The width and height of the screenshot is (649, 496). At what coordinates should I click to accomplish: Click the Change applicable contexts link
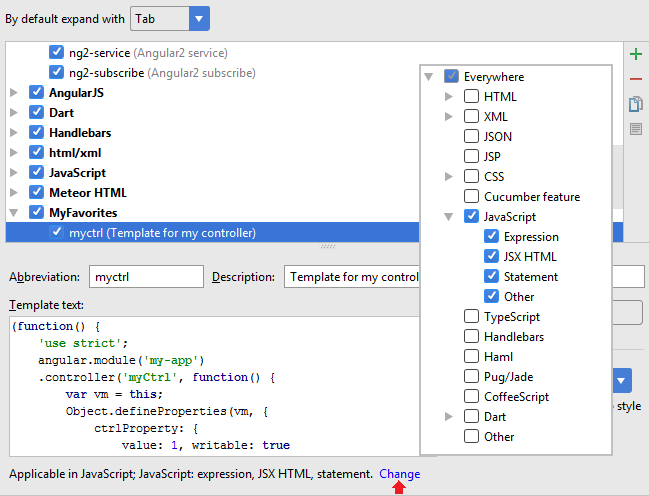[x=400, y=474]
